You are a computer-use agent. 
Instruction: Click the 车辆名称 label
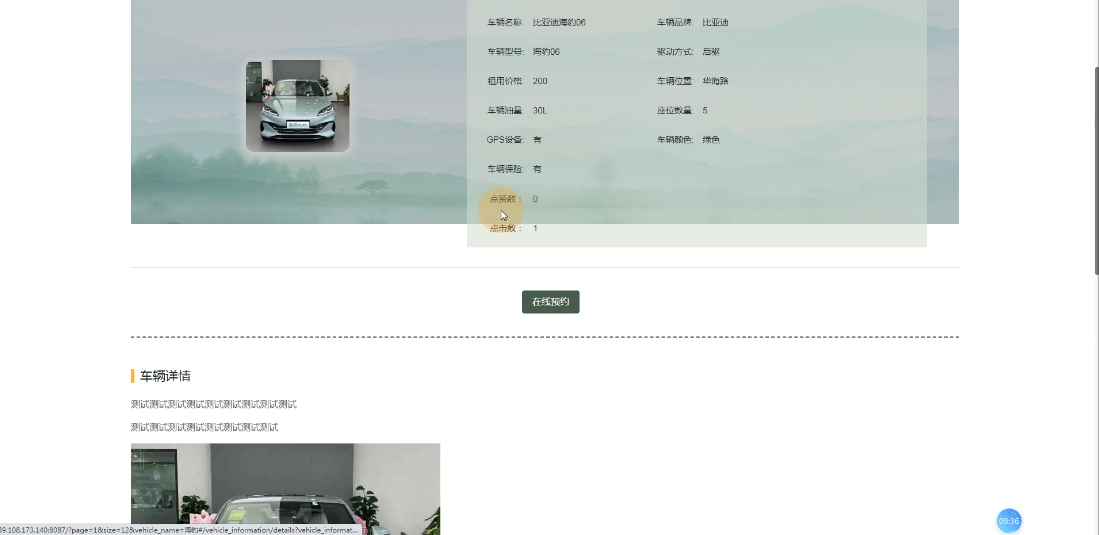pos(505,22)
